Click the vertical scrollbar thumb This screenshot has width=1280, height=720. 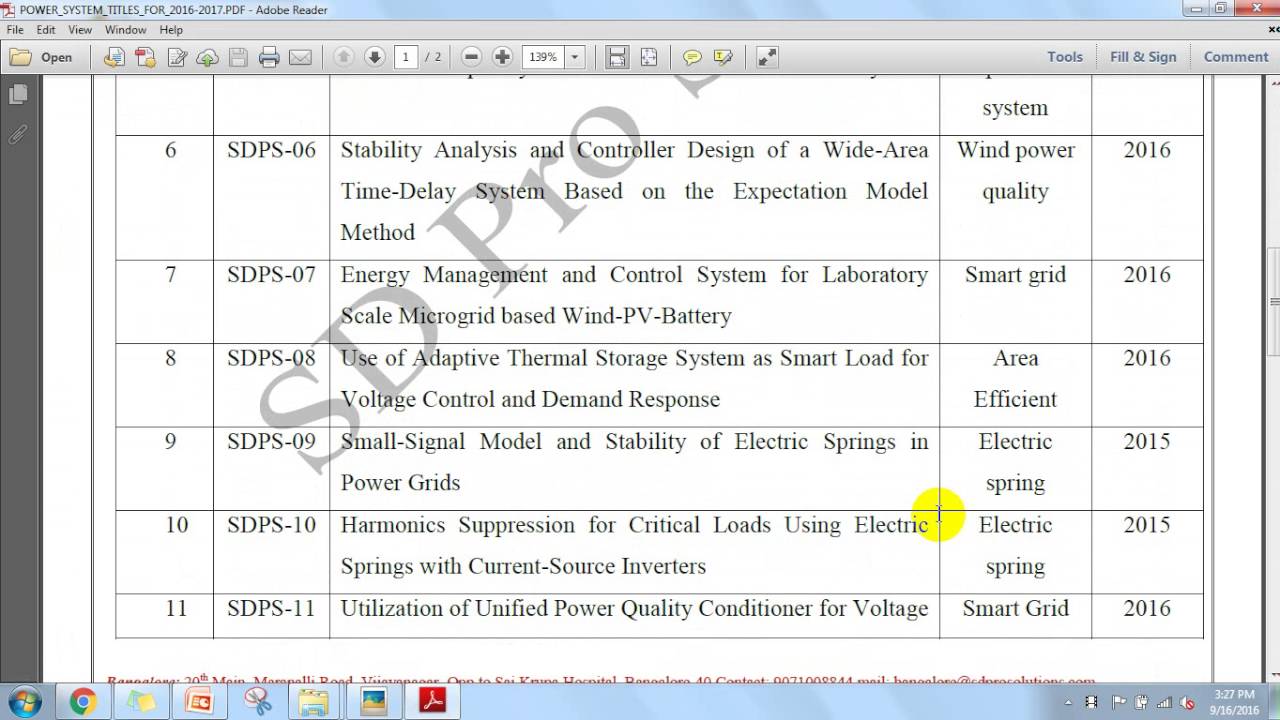pos(1273,301)
